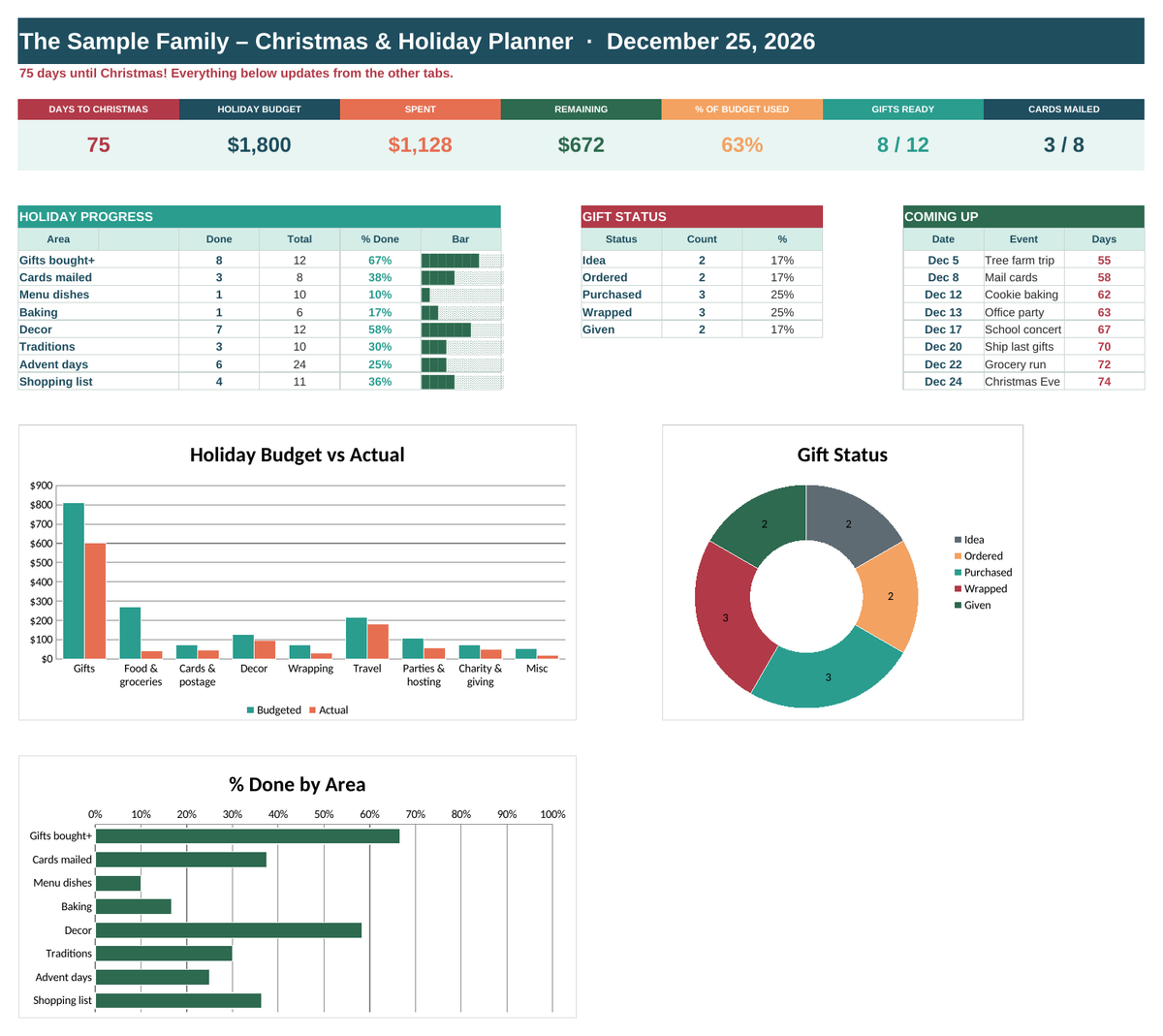The height and width of the screenshot is (1036, 1163).
Task: Select the 3 / 8 cards mailed value
Action: tap(1064, 145)
